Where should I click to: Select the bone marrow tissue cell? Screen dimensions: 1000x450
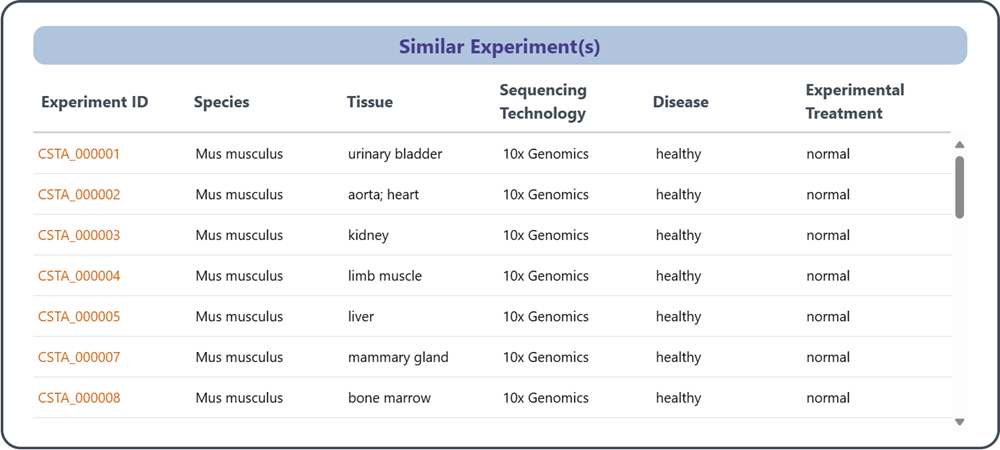click(389, 398)
